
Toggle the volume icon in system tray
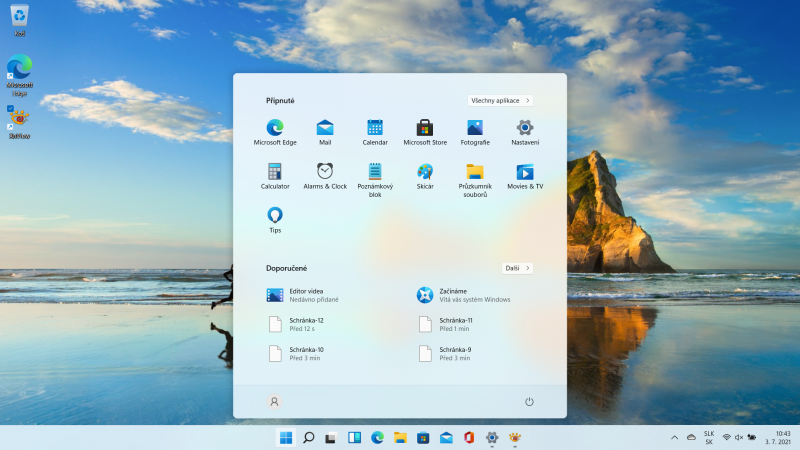tap(738, 437)
